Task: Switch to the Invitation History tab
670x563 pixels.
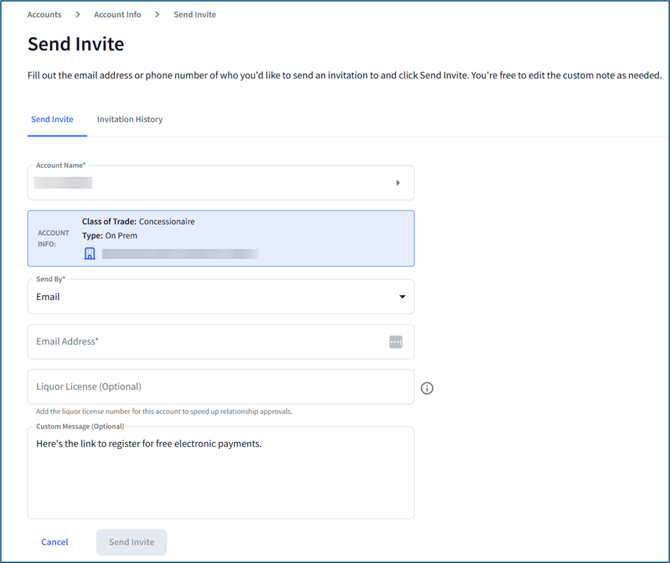Action: click(x=130, y=120)
